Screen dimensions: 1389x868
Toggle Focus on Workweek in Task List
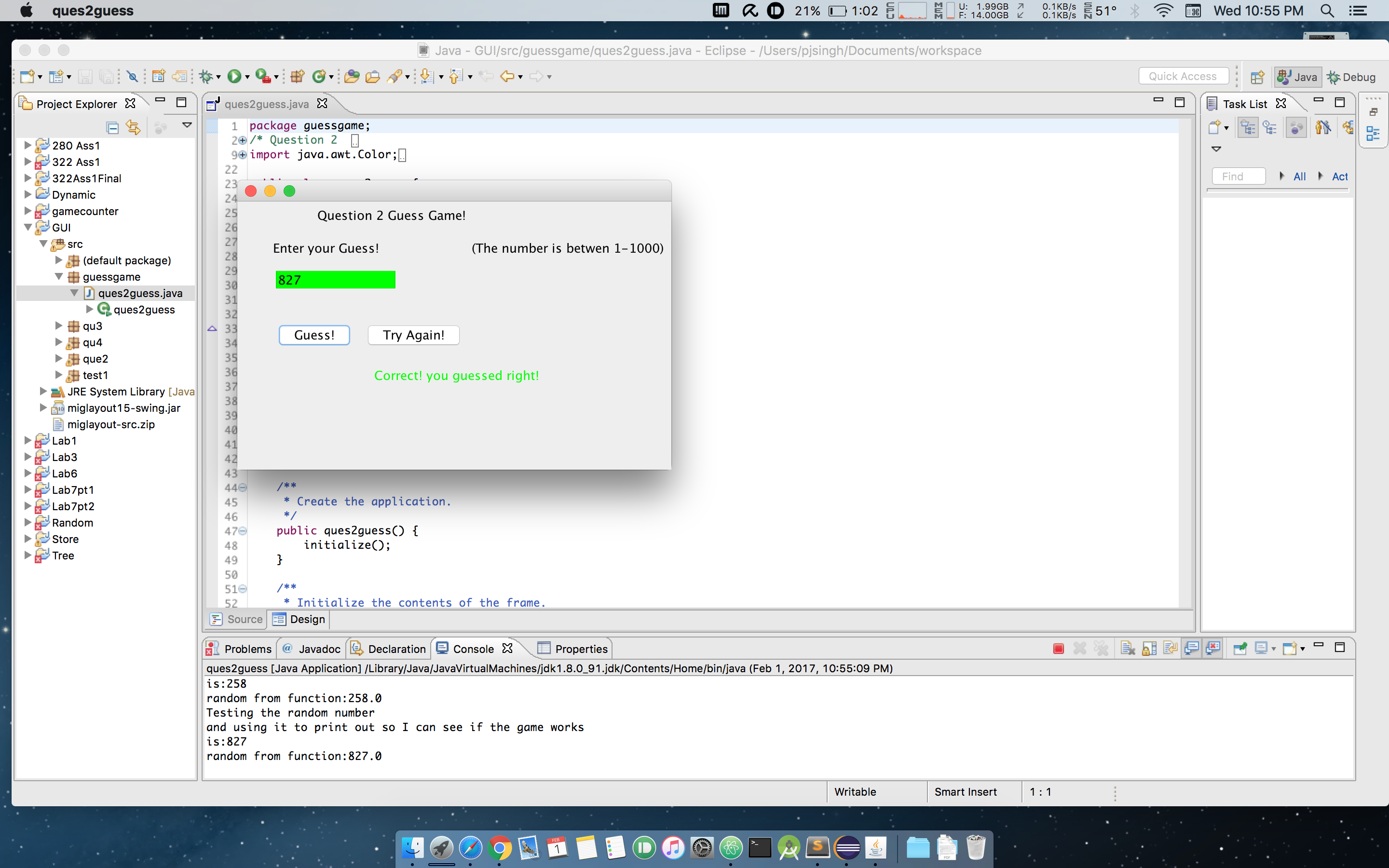tap(1296, 127)
